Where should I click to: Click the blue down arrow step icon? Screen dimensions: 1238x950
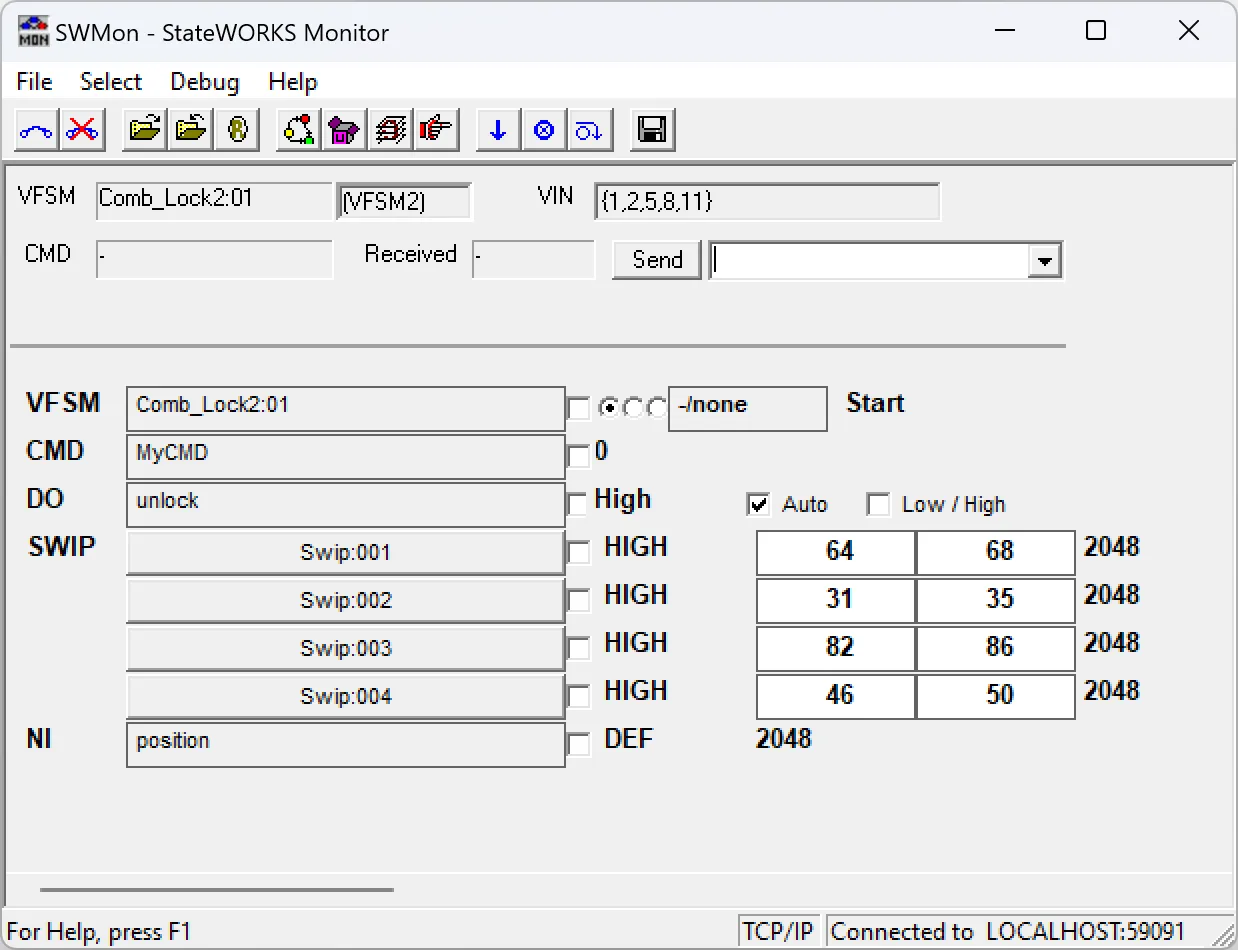click(498, 130)
